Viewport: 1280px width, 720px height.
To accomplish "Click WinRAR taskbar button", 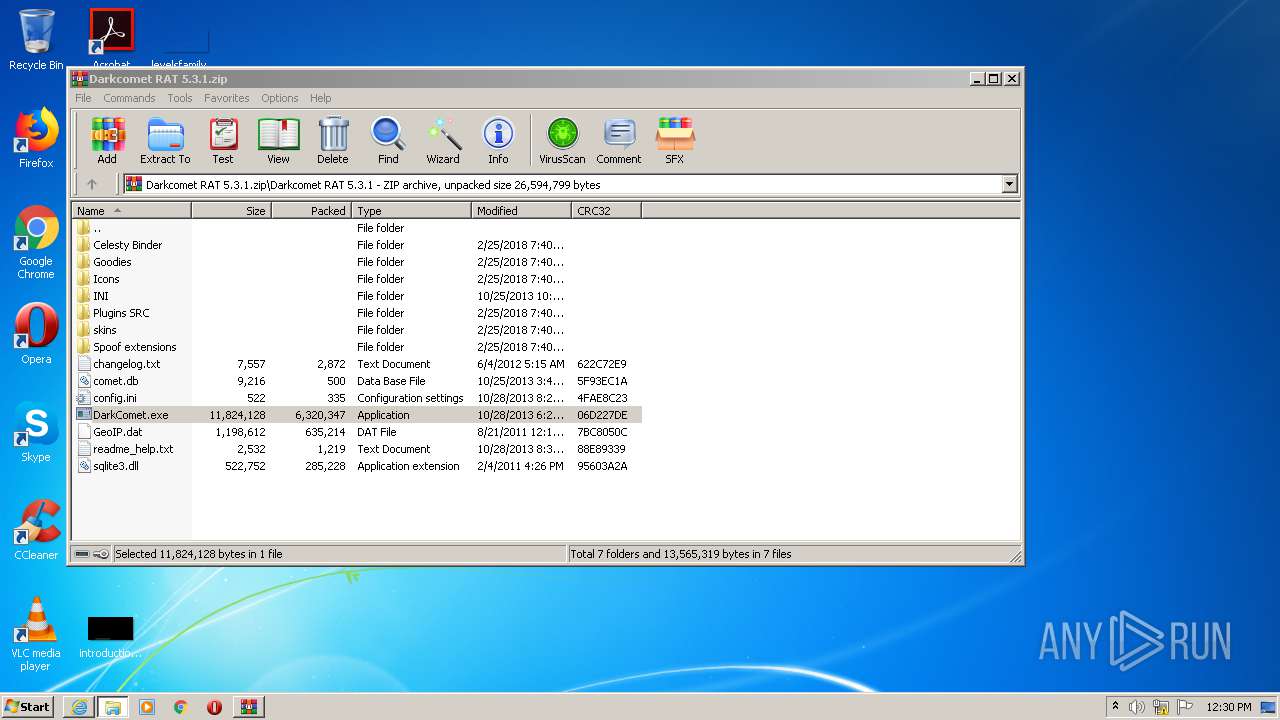I will 248,707.
